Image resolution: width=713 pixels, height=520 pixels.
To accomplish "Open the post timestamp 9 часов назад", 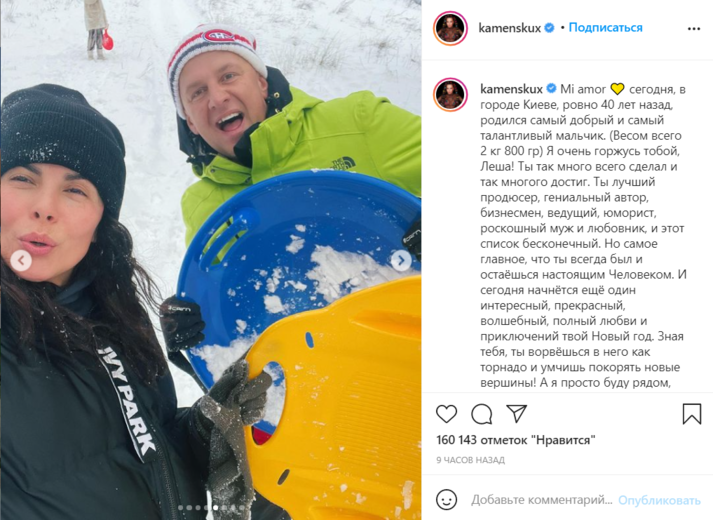I will [x=470, y=460].
